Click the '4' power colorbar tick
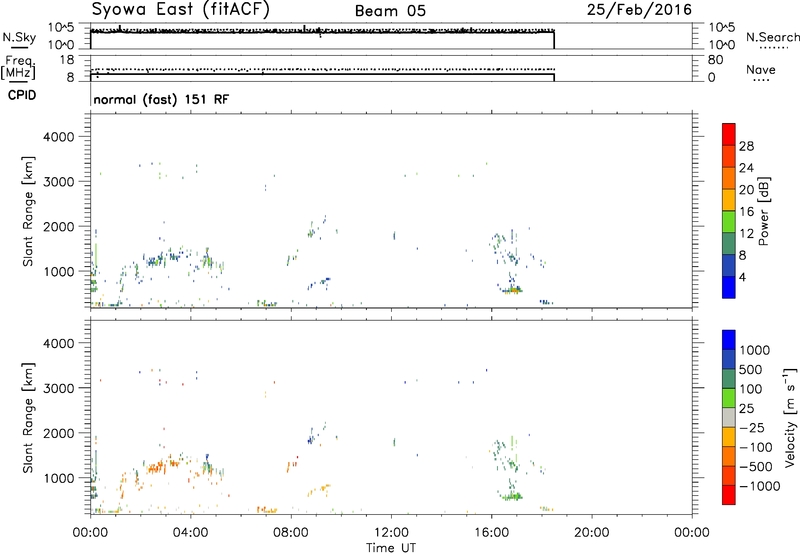The height and width of the screenshot is (554, 800). (x=743, y=278)
